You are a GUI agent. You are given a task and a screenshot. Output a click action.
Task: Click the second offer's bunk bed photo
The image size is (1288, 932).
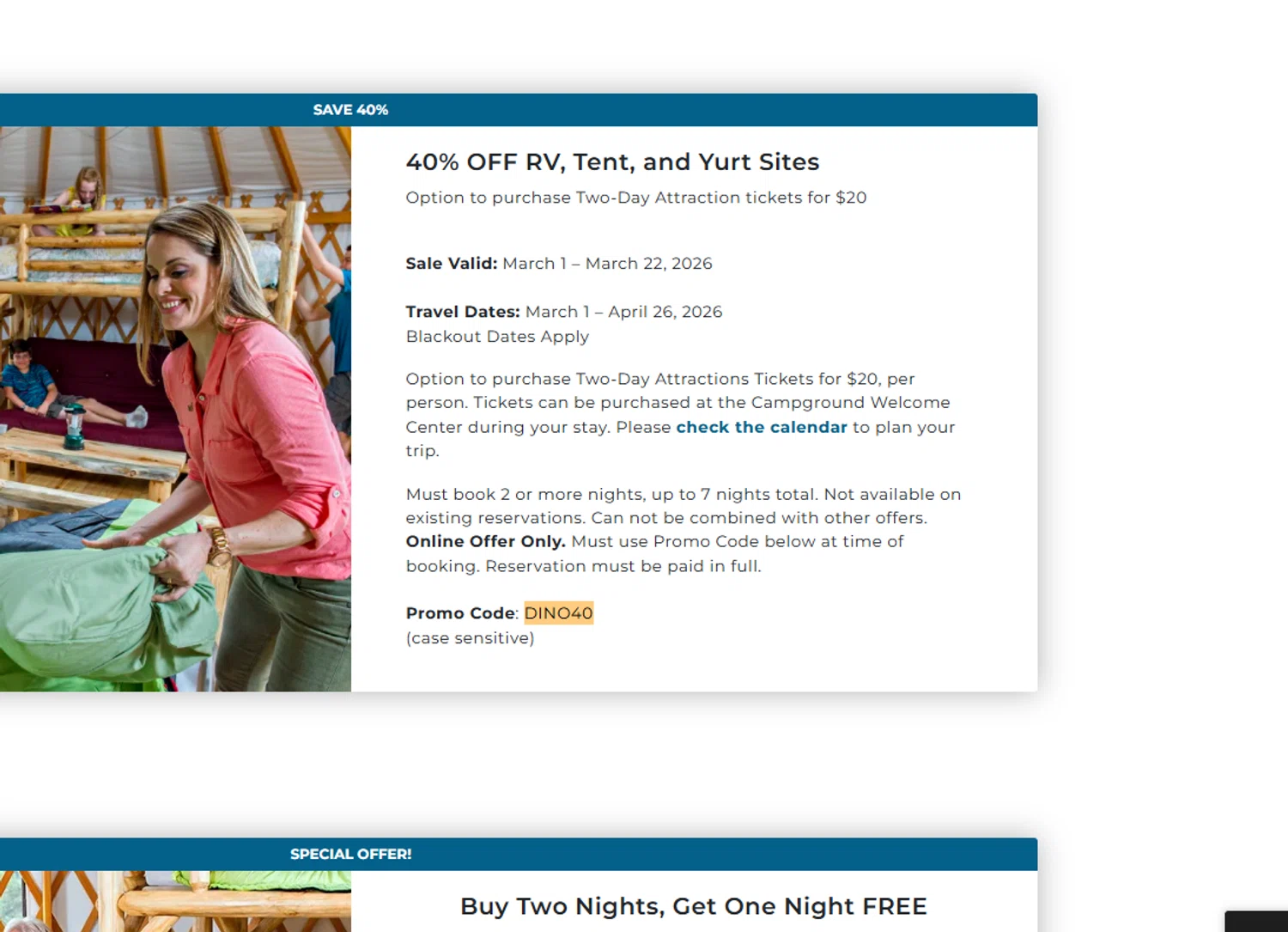(x=175, y=901)
